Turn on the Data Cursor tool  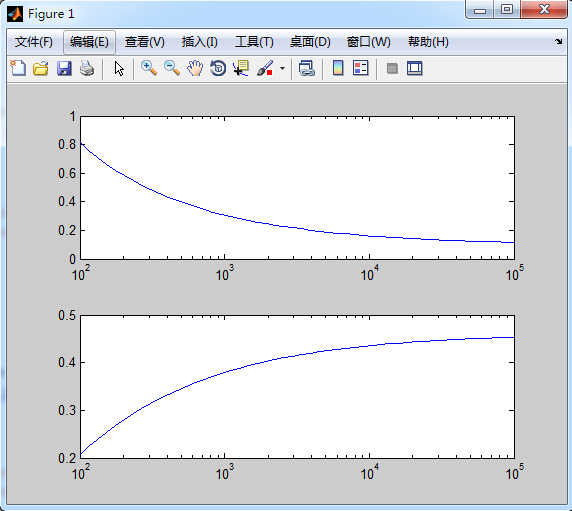[x=241, y=68]
